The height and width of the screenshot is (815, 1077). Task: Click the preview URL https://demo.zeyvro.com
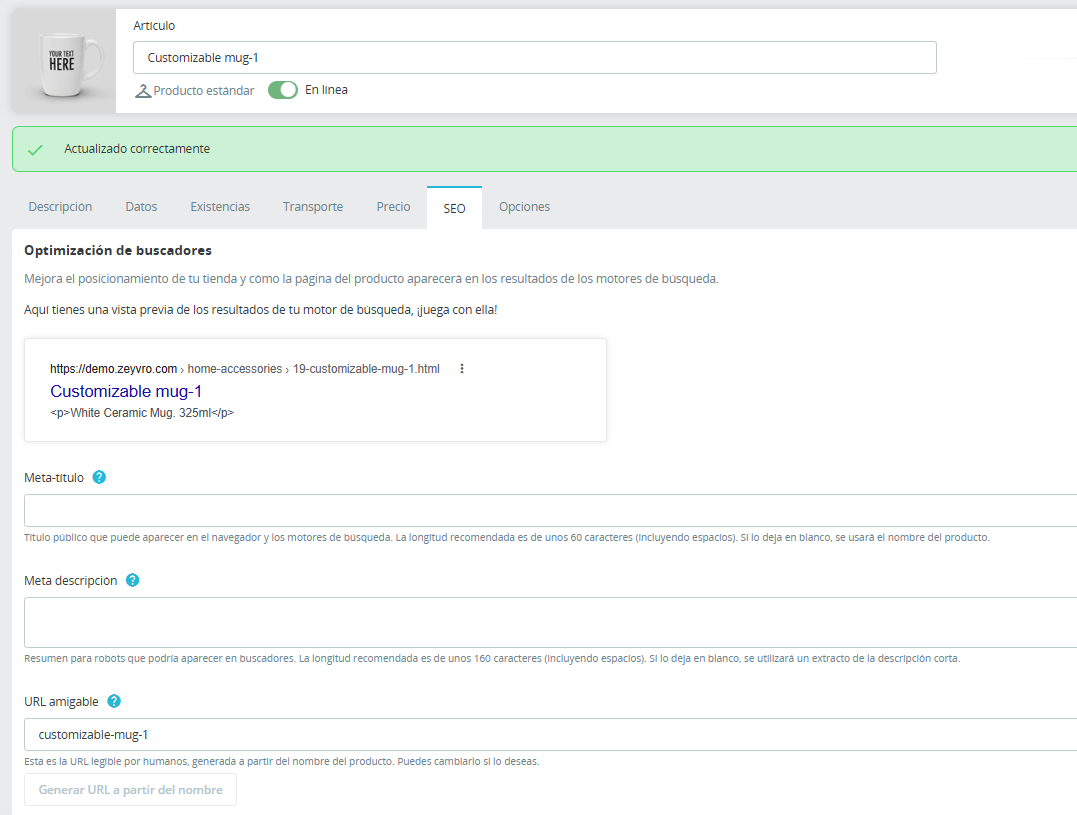coord(113,369)
